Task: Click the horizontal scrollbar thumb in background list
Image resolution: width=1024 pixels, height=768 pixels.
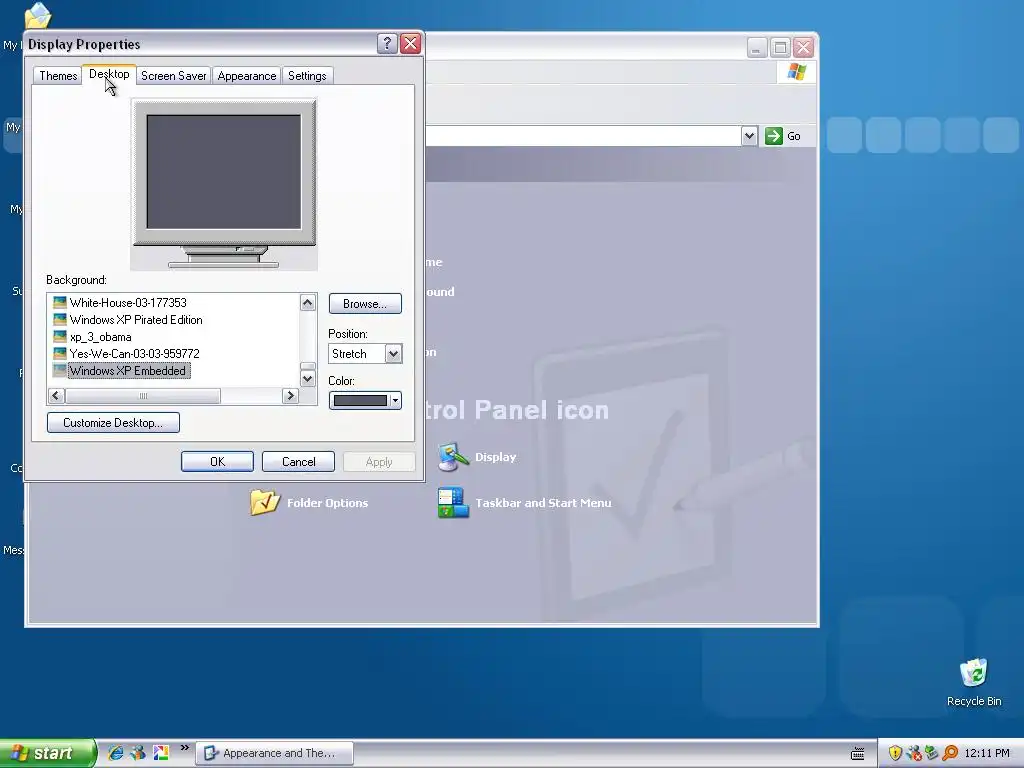Action: (142, 396)
